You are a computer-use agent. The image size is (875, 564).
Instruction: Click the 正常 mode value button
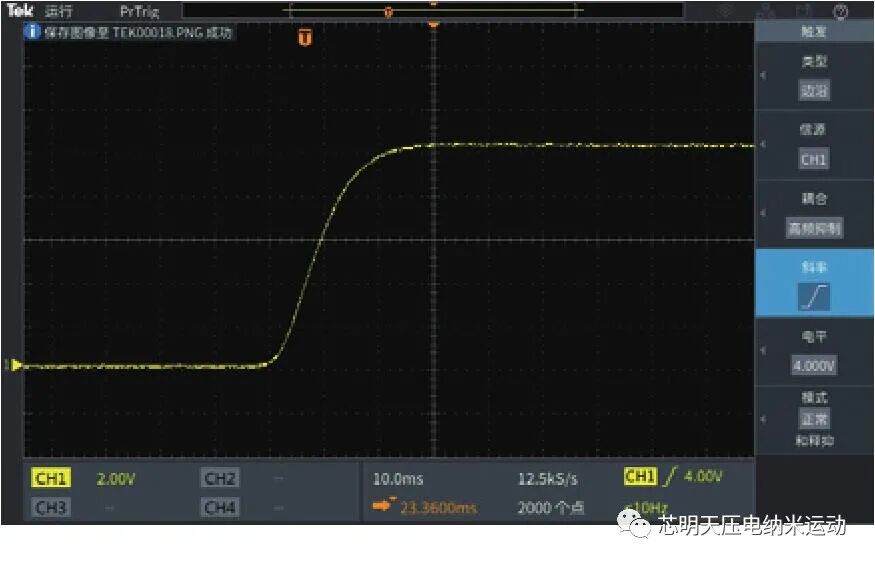(814, 419)
